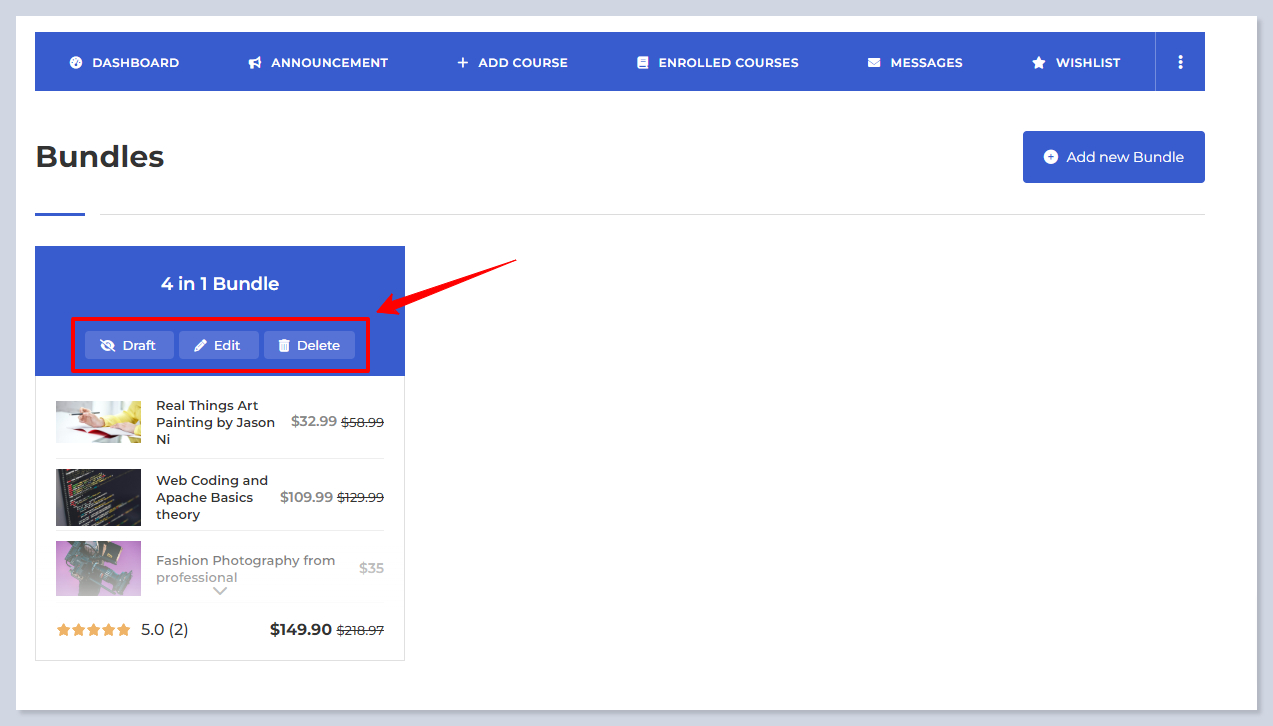Click Web Coding and Apache Basics theory title
The width and height of the screenshot is (1273, 726).
[212, 497]
